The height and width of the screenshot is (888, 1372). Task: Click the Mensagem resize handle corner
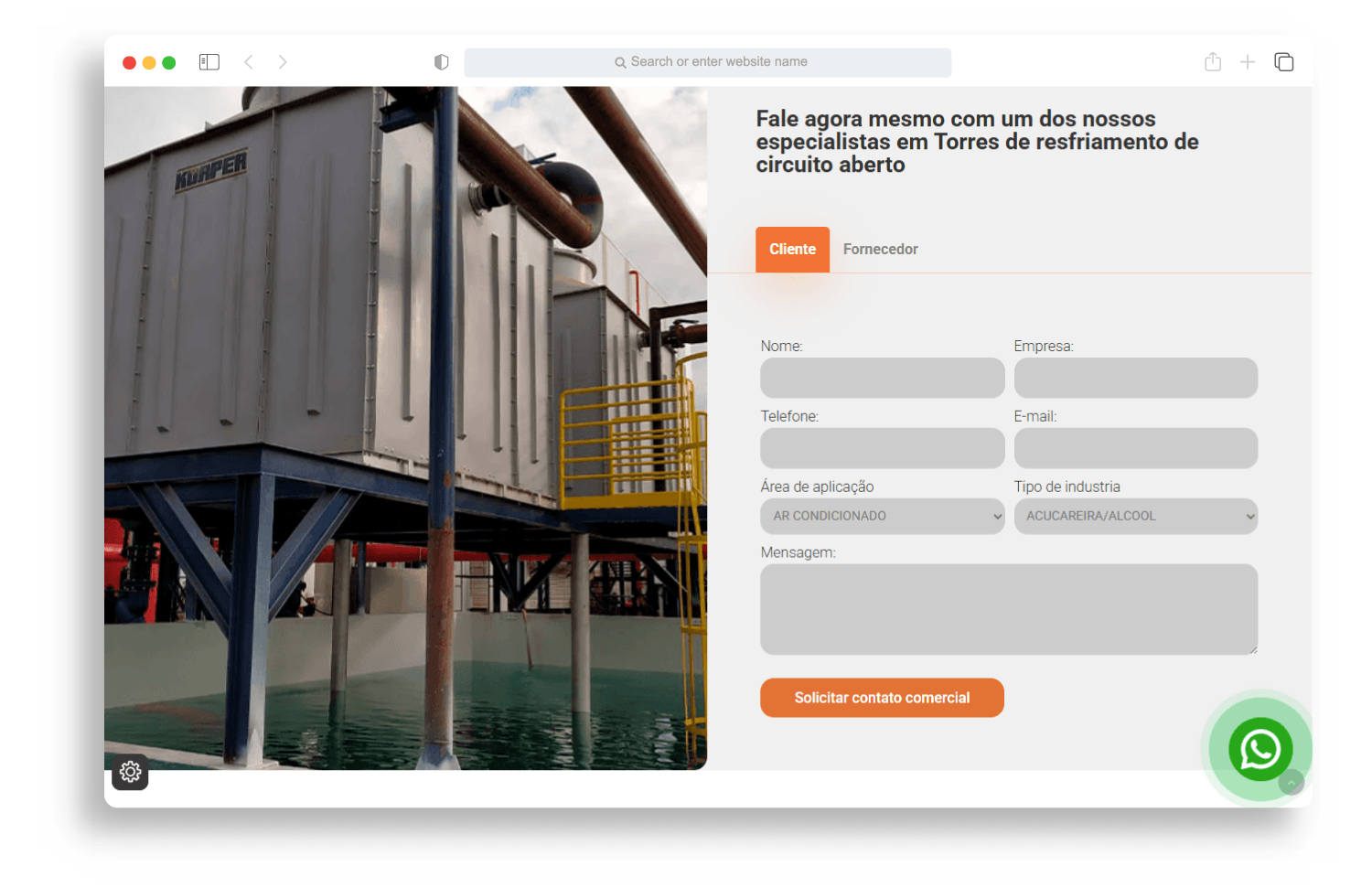[1253, 649]
